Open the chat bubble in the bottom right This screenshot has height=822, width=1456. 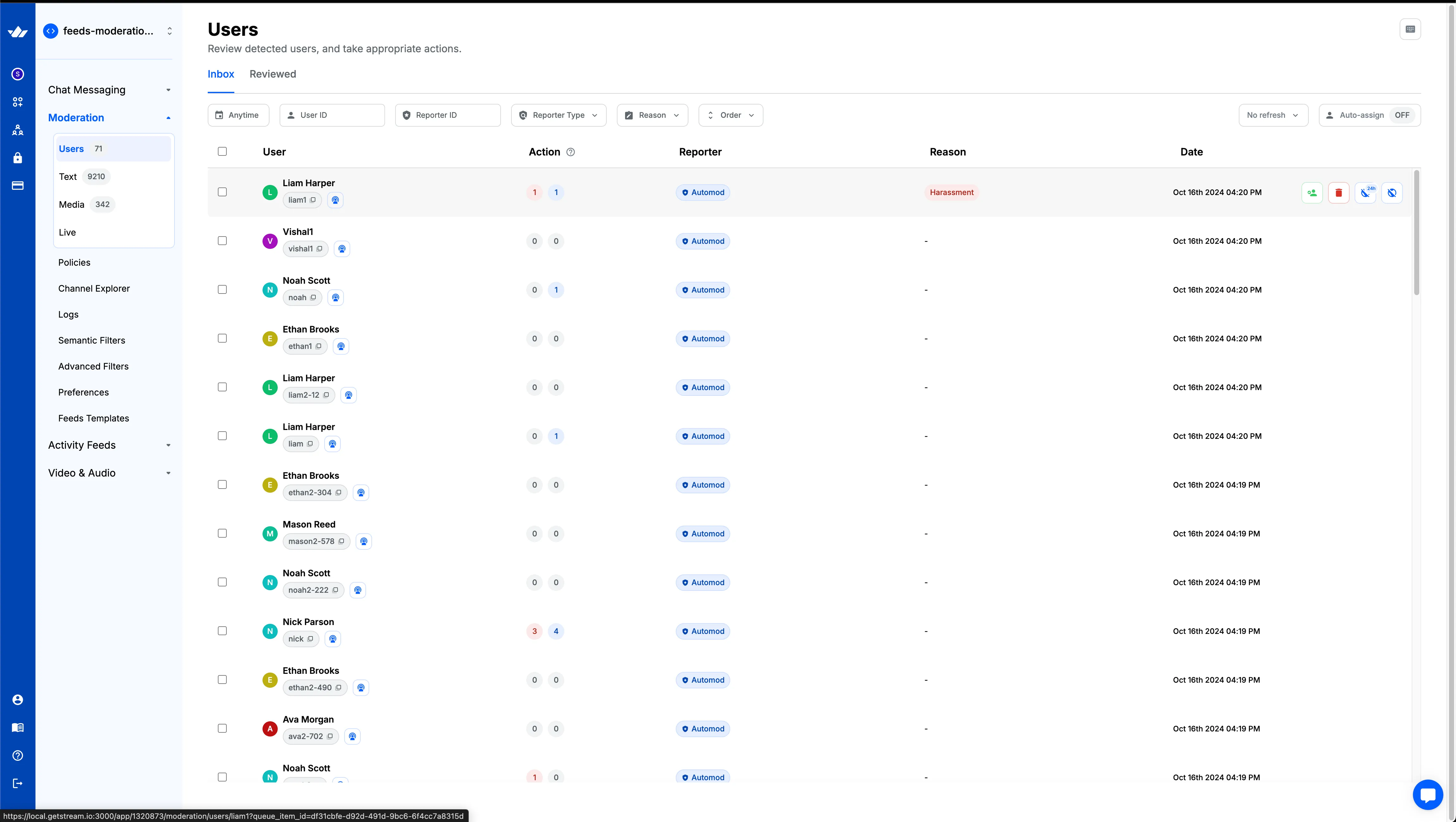tap(1428, 794)
